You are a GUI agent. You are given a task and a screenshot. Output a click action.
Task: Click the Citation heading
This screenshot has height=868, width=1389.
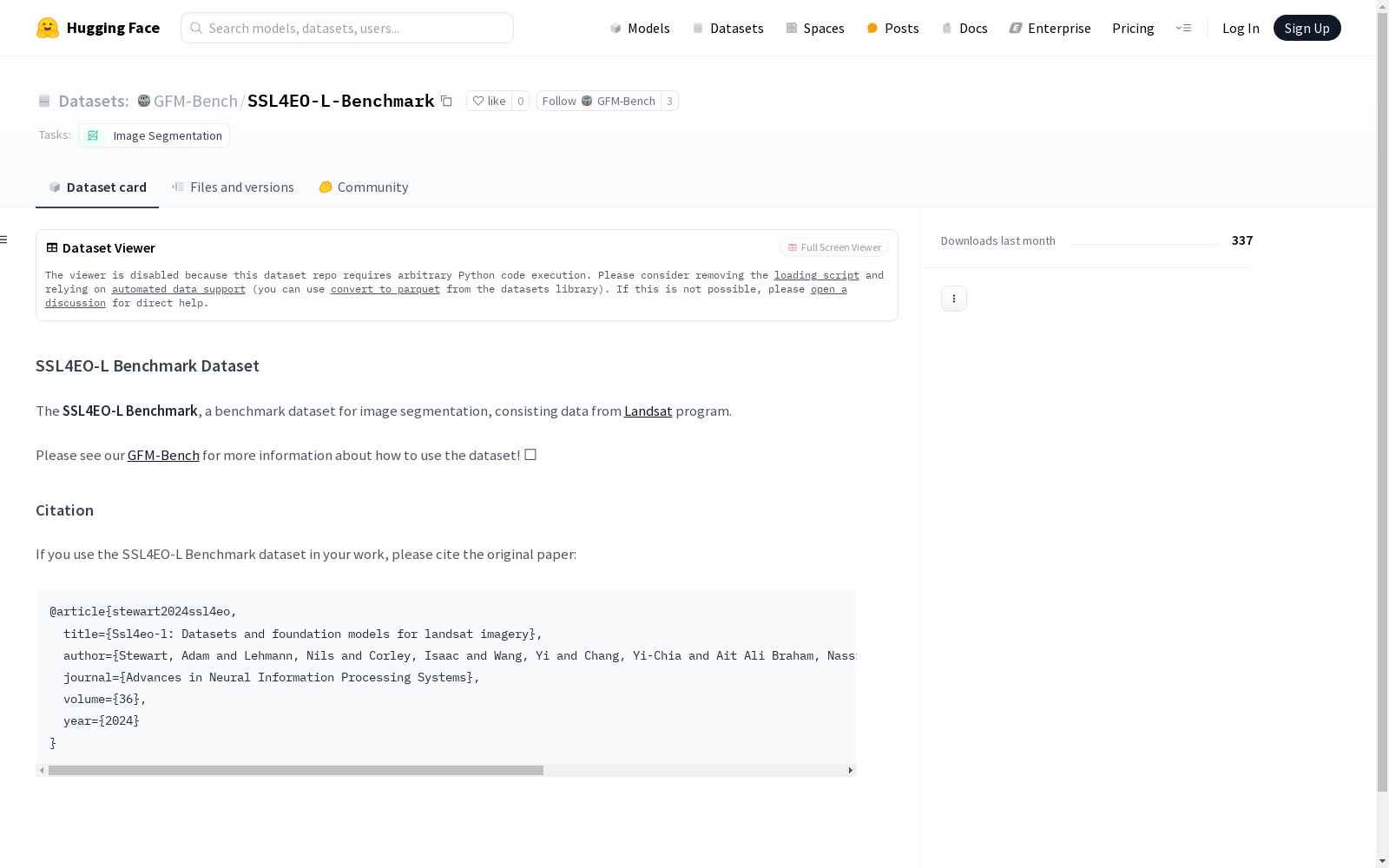tap(64, 510)
